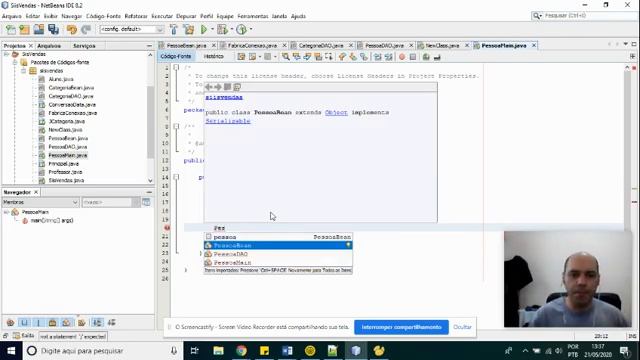Viewport: 640px width, 360px height.
Task: Open File Explorer from the taskbar
Action: (218, 351)
